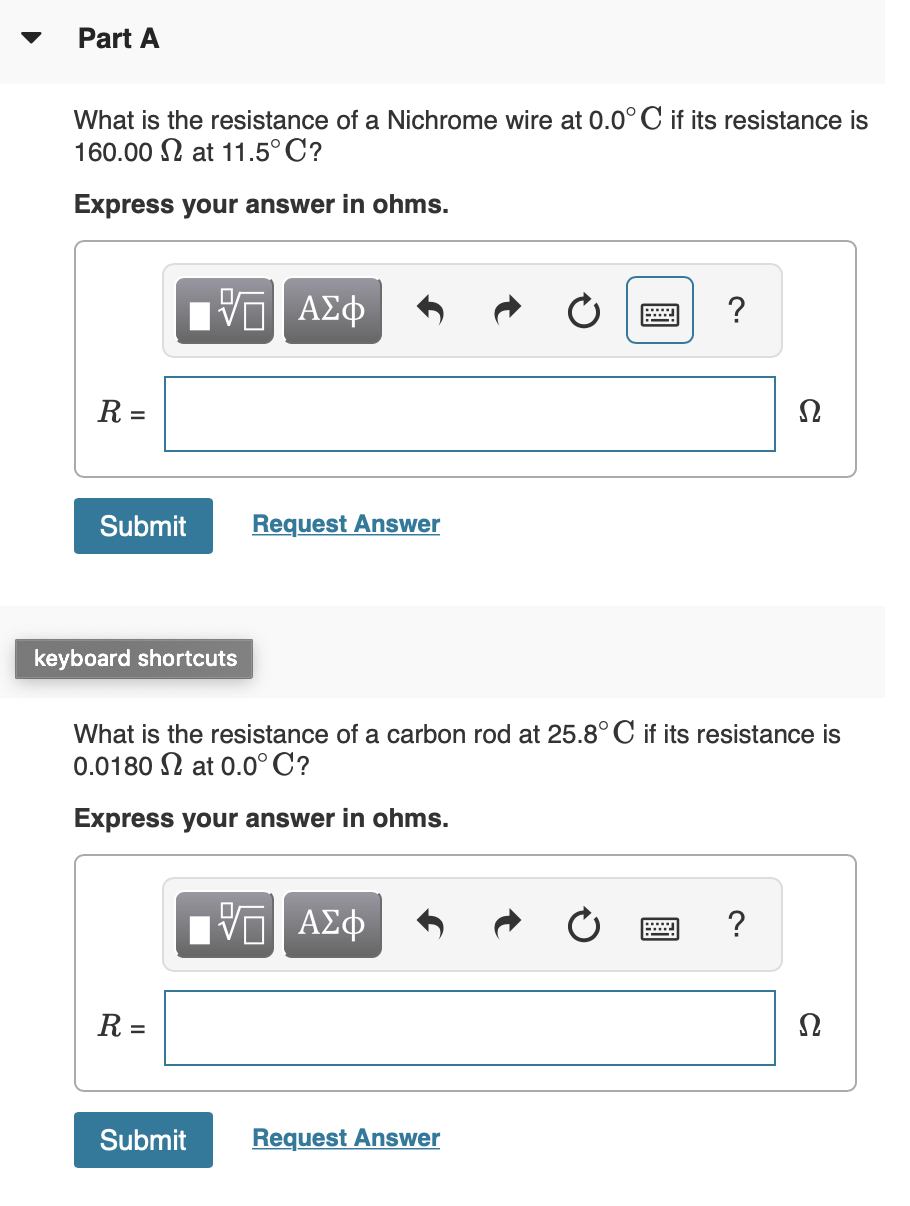Click Request Answer for the carbon rod question
Image resolution: width=910 pixels, height=1206 pixels.
(345, 1137)
